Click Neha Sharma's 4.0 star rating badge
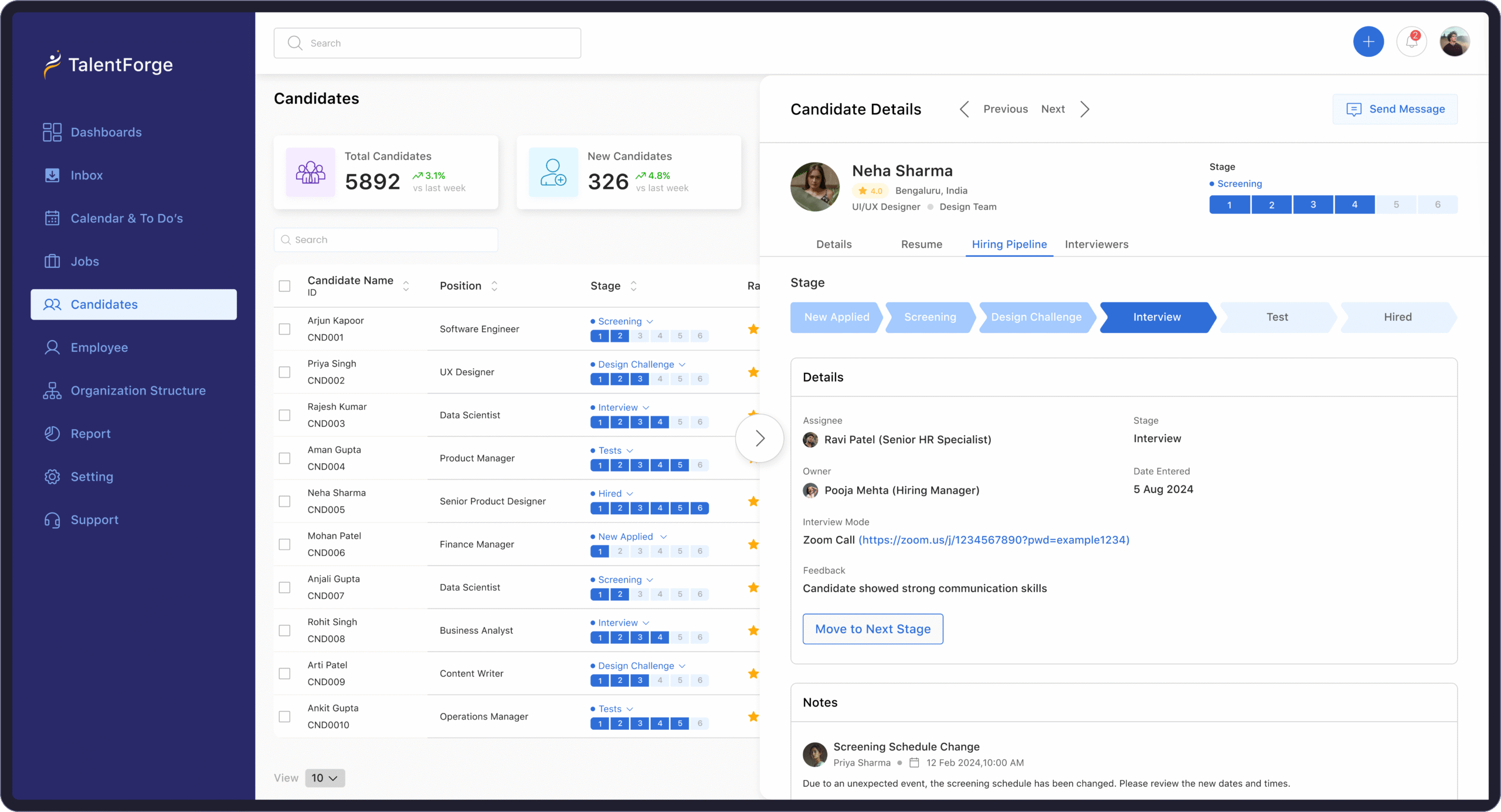The width and height of the screenshot is (1501, 812). [x=870, y=191]
